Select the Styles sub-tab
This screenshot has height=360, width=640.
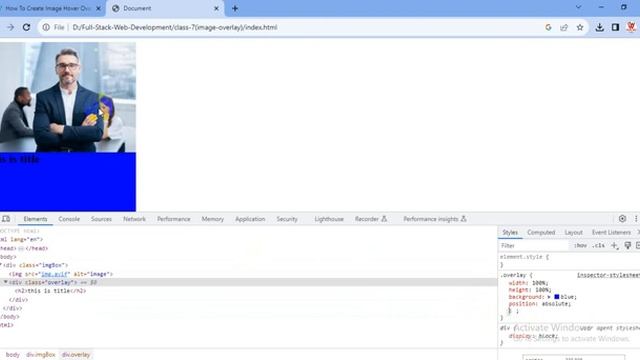(510, 232)
